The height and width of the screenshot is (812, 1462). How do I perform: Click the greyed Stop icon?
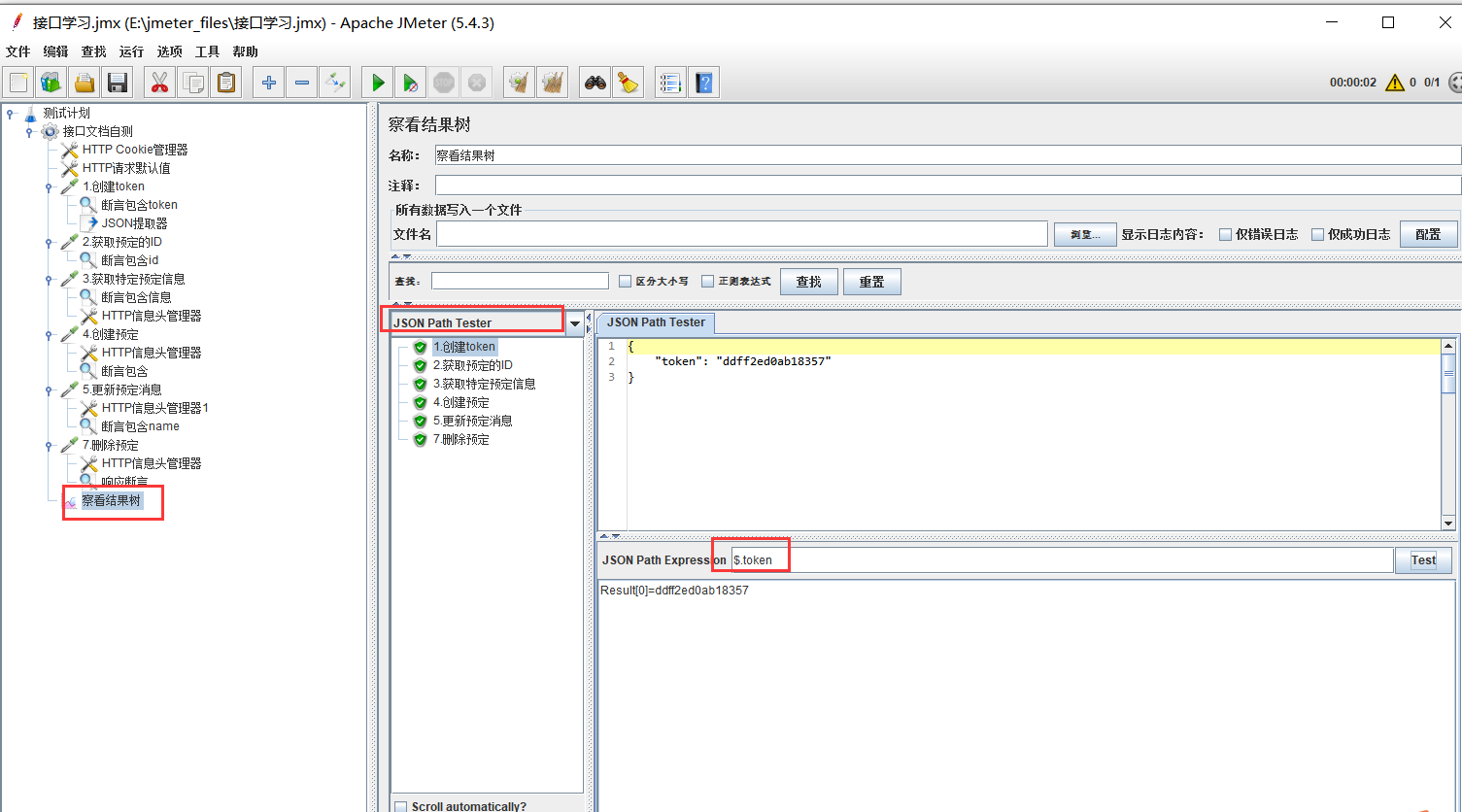point(444,83)
